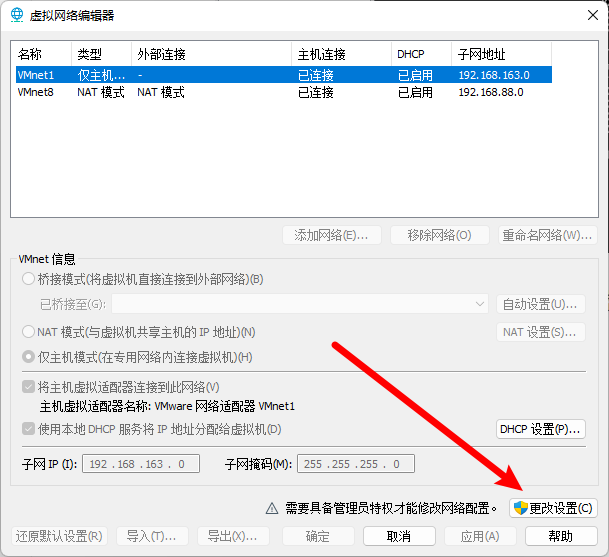The height and width of the screenshot is (557, 609).
Task: Open DHCP 设置 dialog
Action: pyautogui.click(x=541, y=429)
